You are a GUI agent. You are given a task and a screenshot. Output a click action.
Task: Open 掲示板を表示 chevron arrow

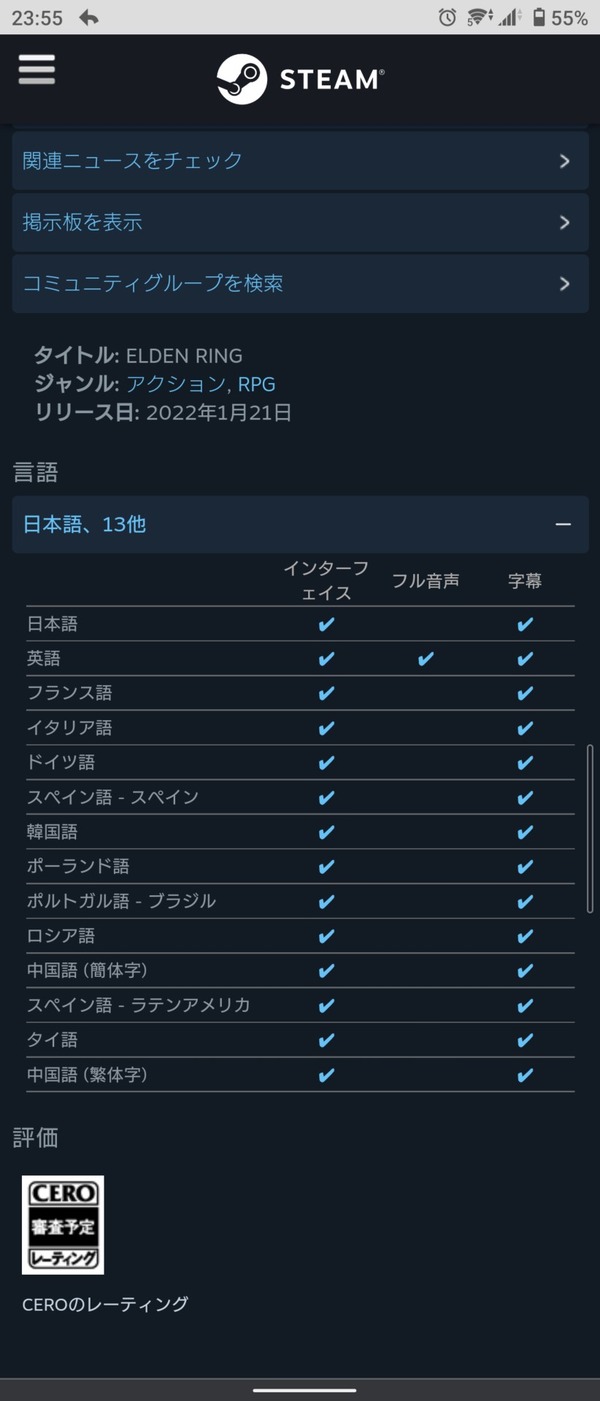tap(564, 222)
